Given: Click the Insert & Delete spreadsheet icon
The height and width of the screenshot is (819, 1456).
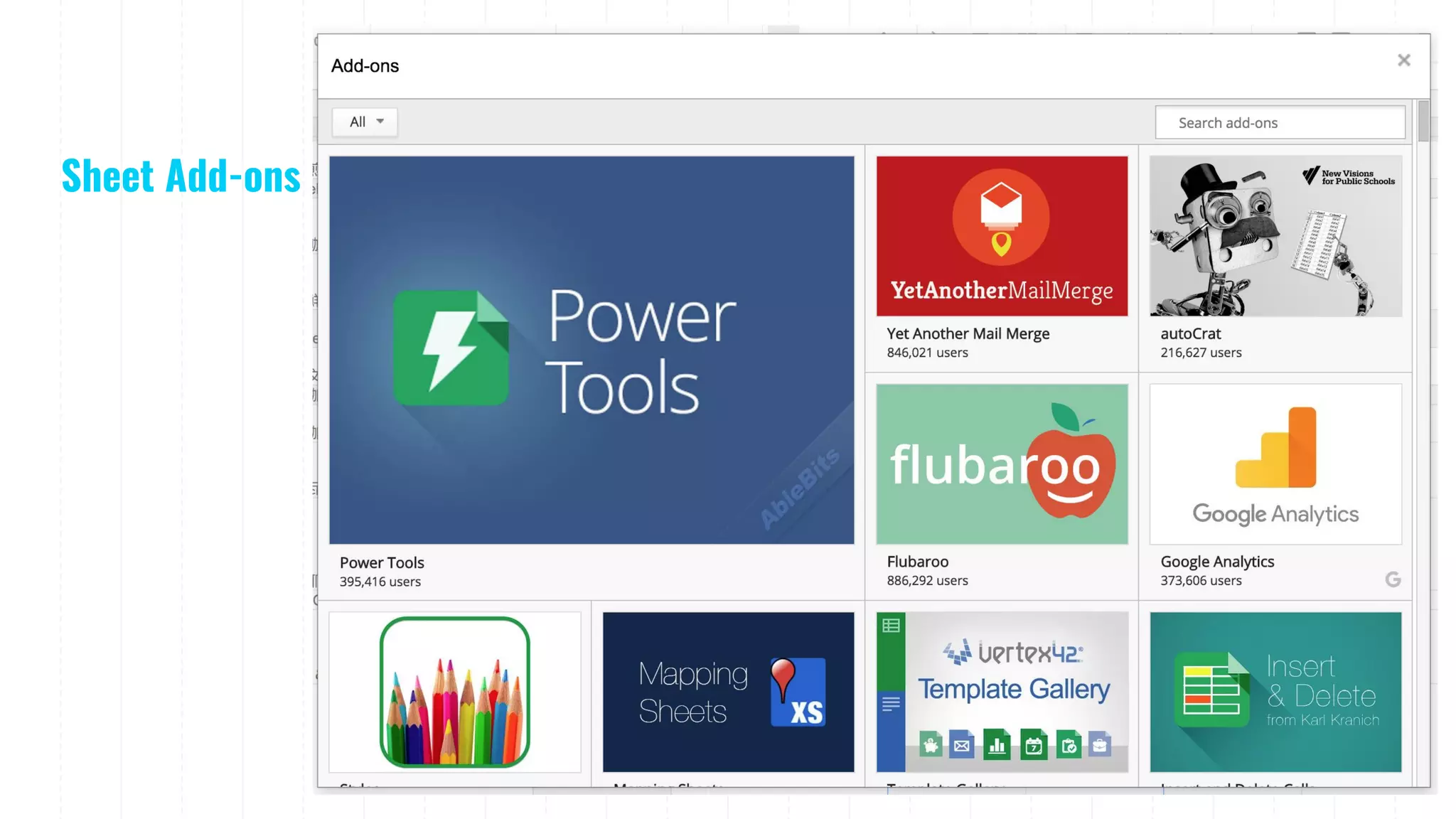Looking at the screenshot, I should pos(1212,690).
